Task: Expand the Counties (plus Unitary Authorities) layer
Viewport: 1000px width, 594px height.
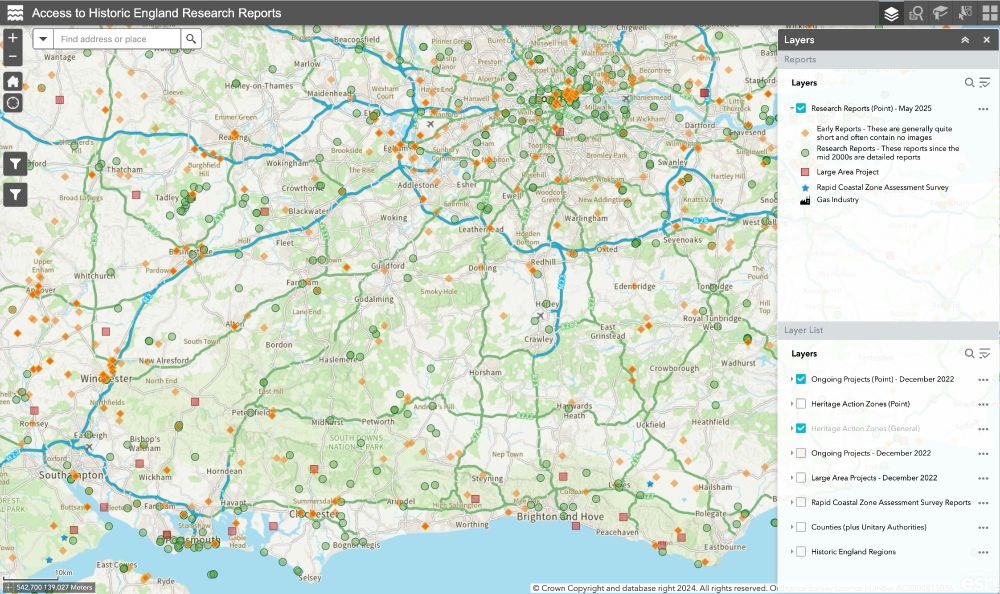Action: (x=791, y=527)
